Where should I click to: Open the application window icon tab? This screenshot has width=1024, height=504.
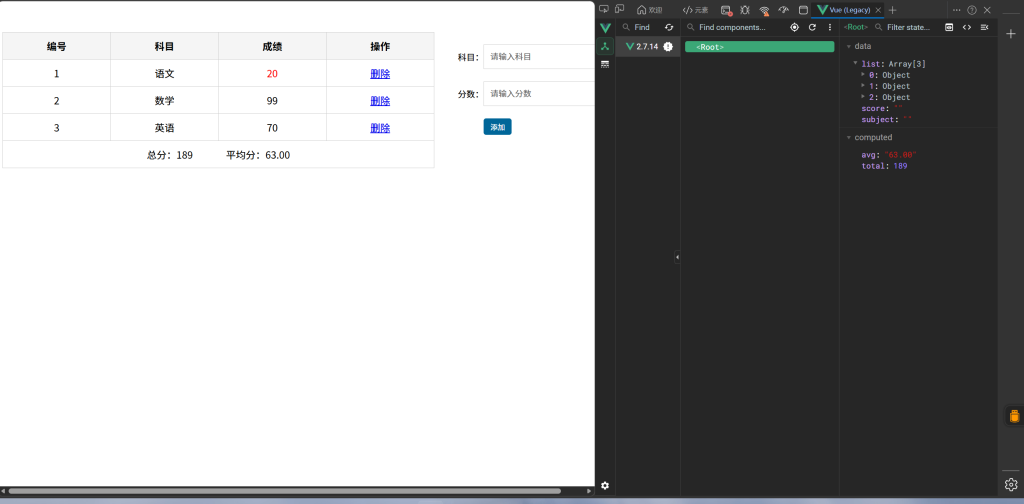coord(803,10)
